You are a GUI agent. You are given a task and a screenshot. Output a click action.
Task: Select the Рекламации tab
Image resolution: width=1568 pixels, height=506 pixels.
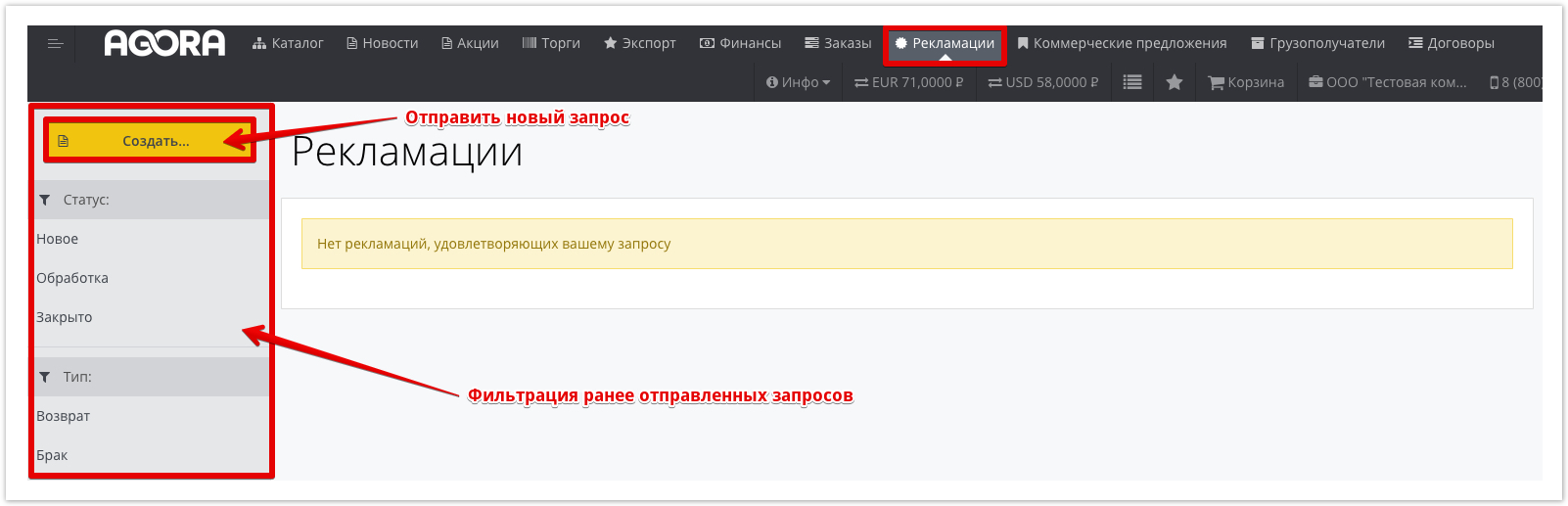pos(945,43)
